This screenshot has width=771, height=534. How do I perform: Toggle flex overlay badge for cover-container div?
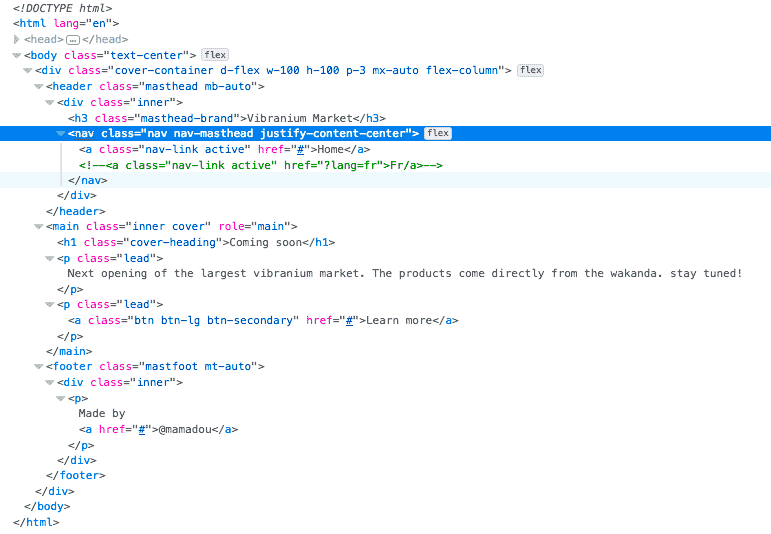[530, 70]
